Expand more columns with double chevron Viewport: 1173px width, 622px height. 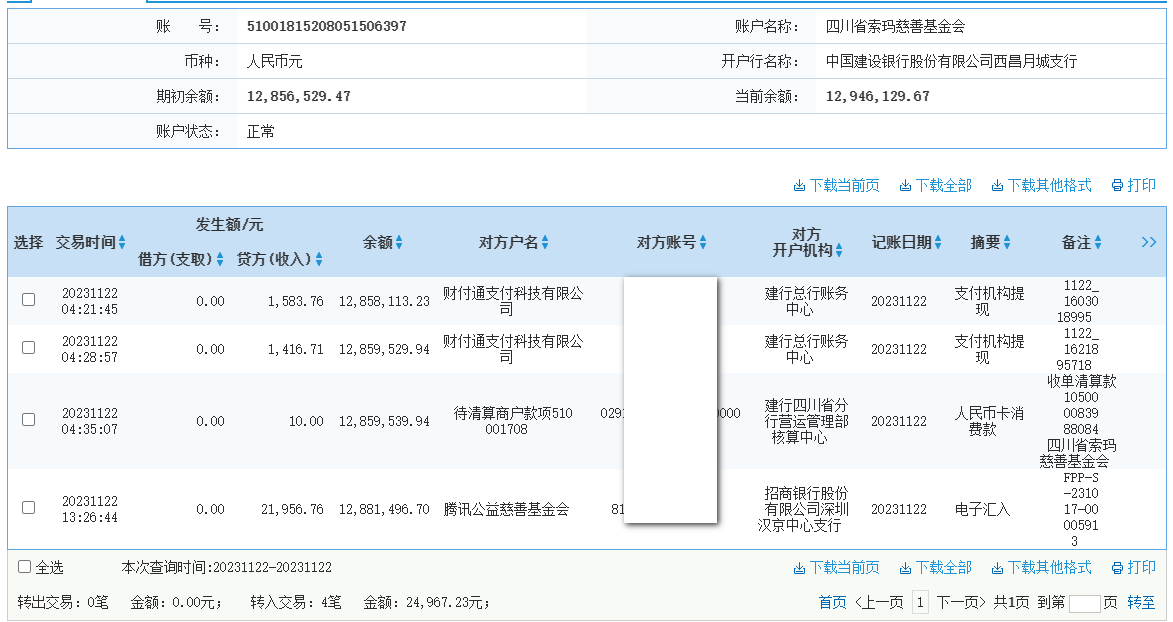point(1148,242)
